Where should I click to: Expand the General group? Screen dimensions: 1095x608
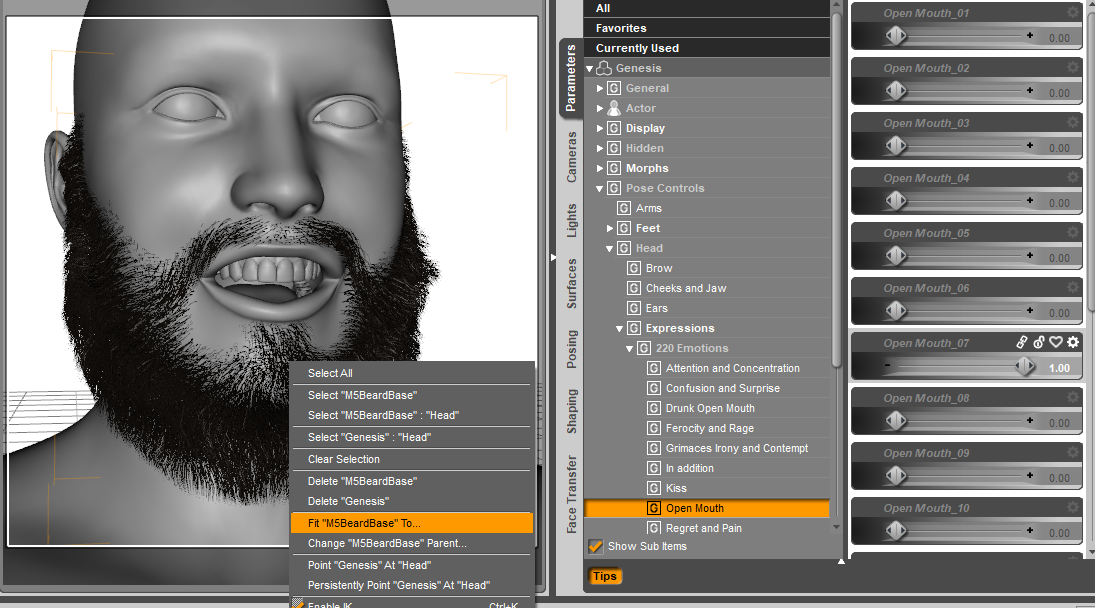coord(600,88)
